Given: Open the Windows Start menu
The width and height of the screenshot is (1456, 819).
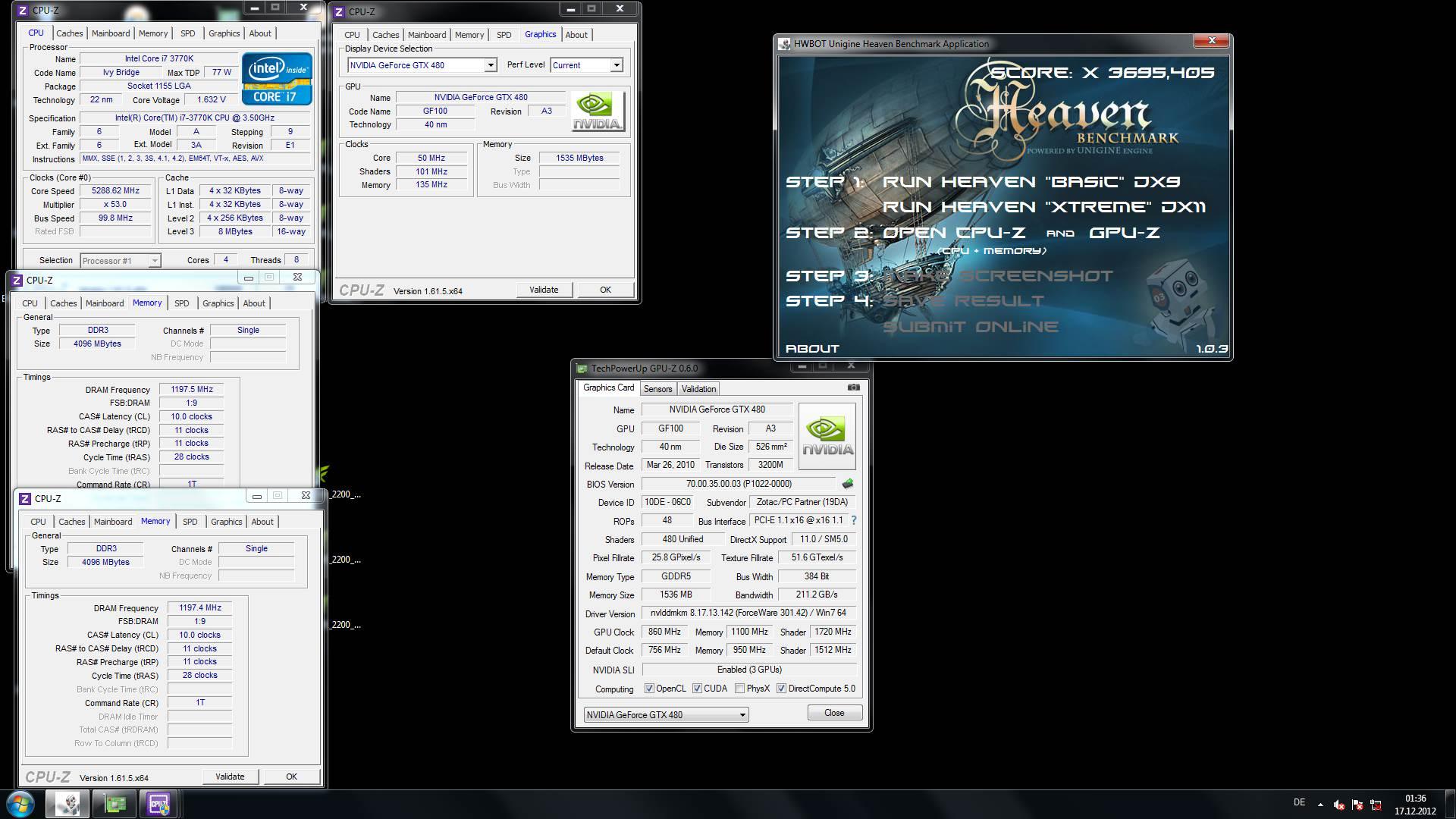Looking at the screenshot, I should 20,803.
